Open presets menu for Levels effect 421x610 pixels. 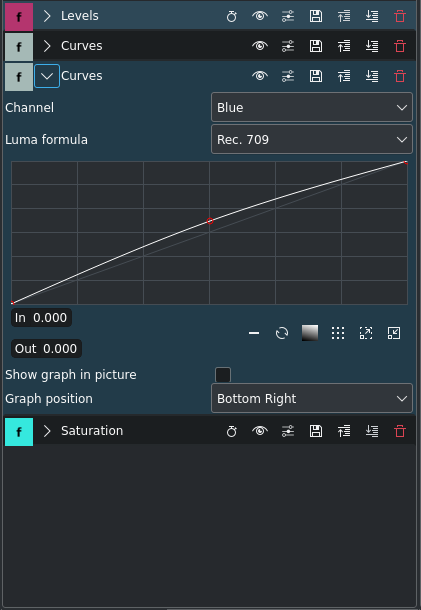[288, 16]
